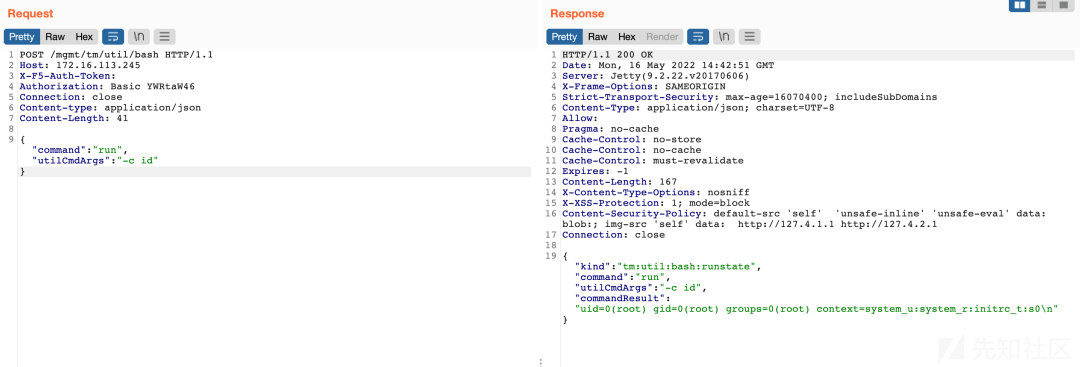1080x367 pixels.
Task: Select Pretty tab in Response panel
Action: pos(565,36)
